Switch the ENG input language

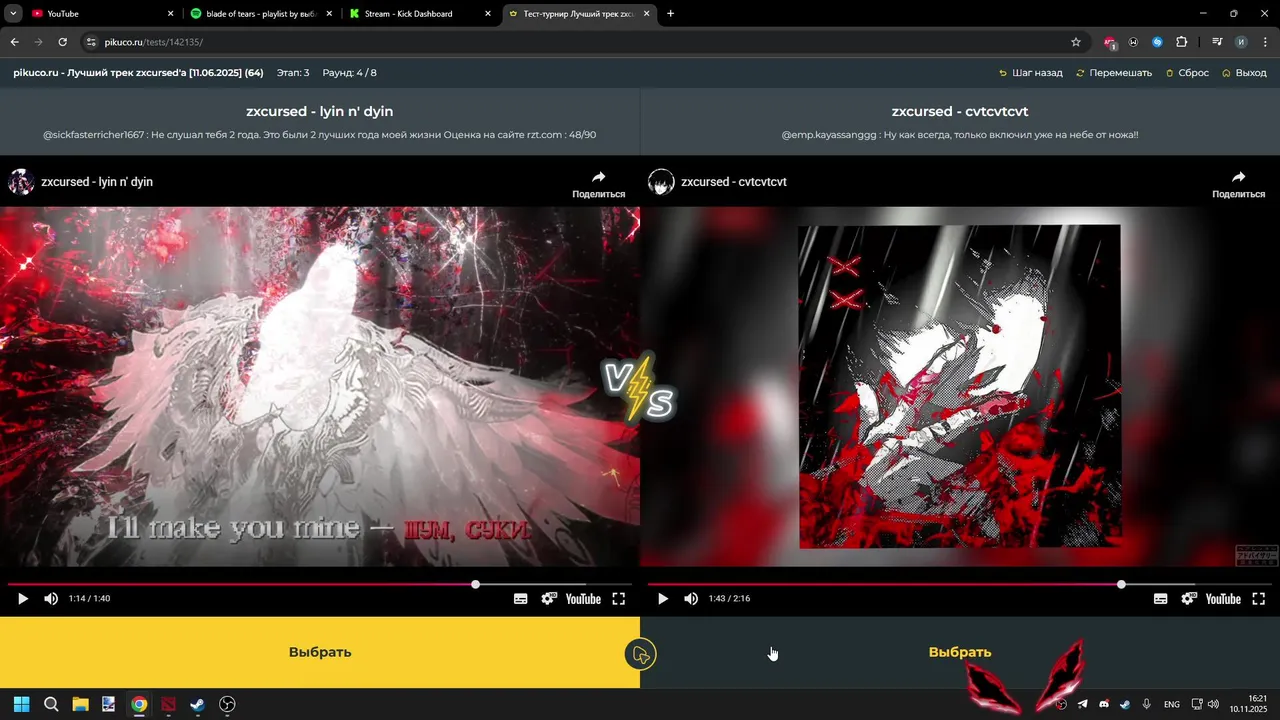(x=1172, y=704)
